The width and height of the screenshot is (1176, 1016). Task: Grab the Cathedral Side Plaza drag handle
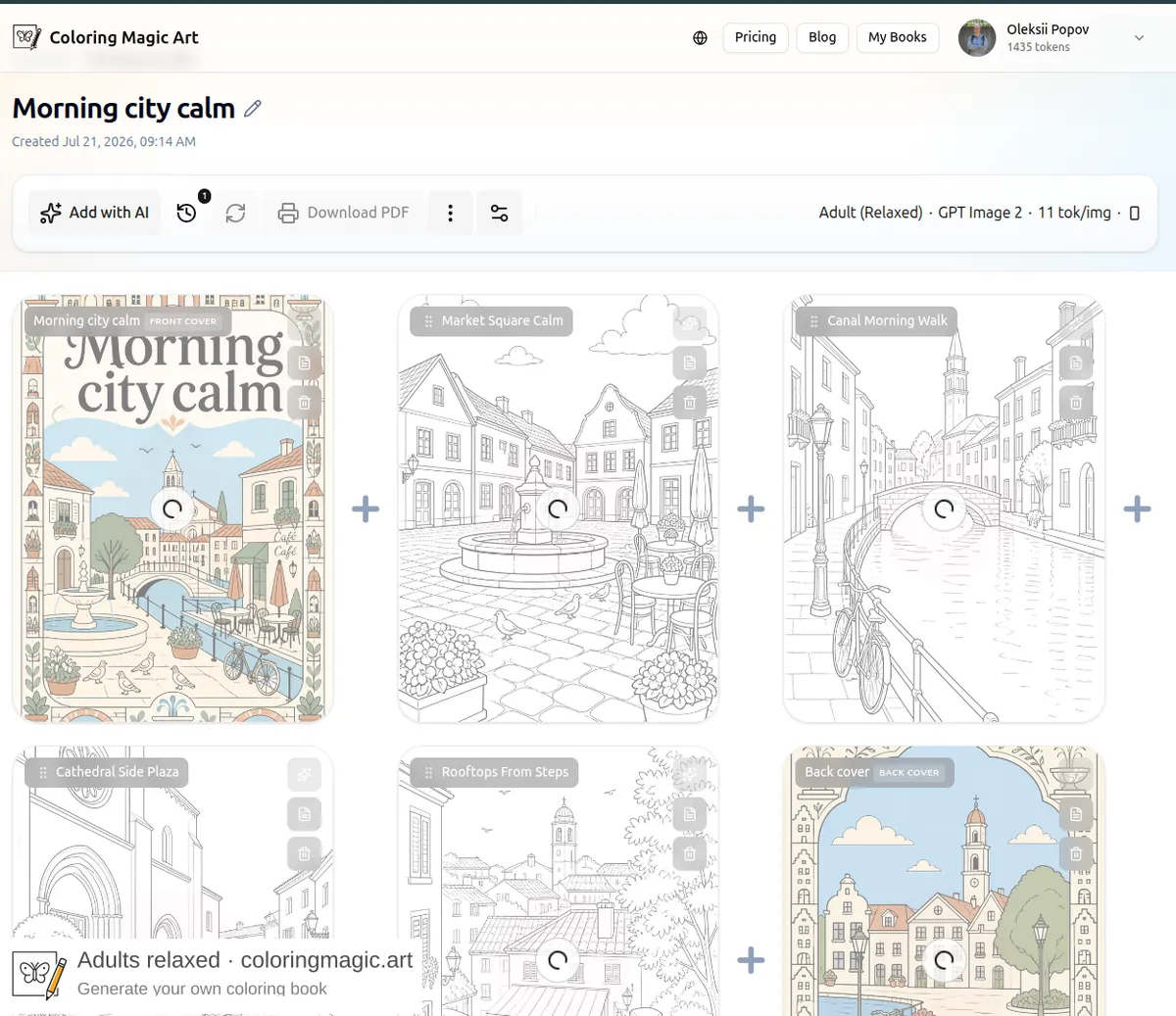pyautogui.click(x=42, y=772)
